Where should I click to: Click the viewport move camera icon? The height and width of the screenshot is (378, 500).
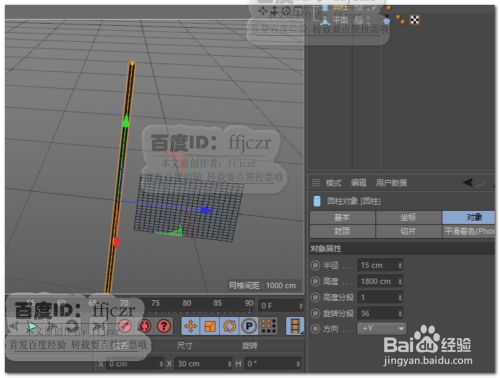[x=263, y=11]
